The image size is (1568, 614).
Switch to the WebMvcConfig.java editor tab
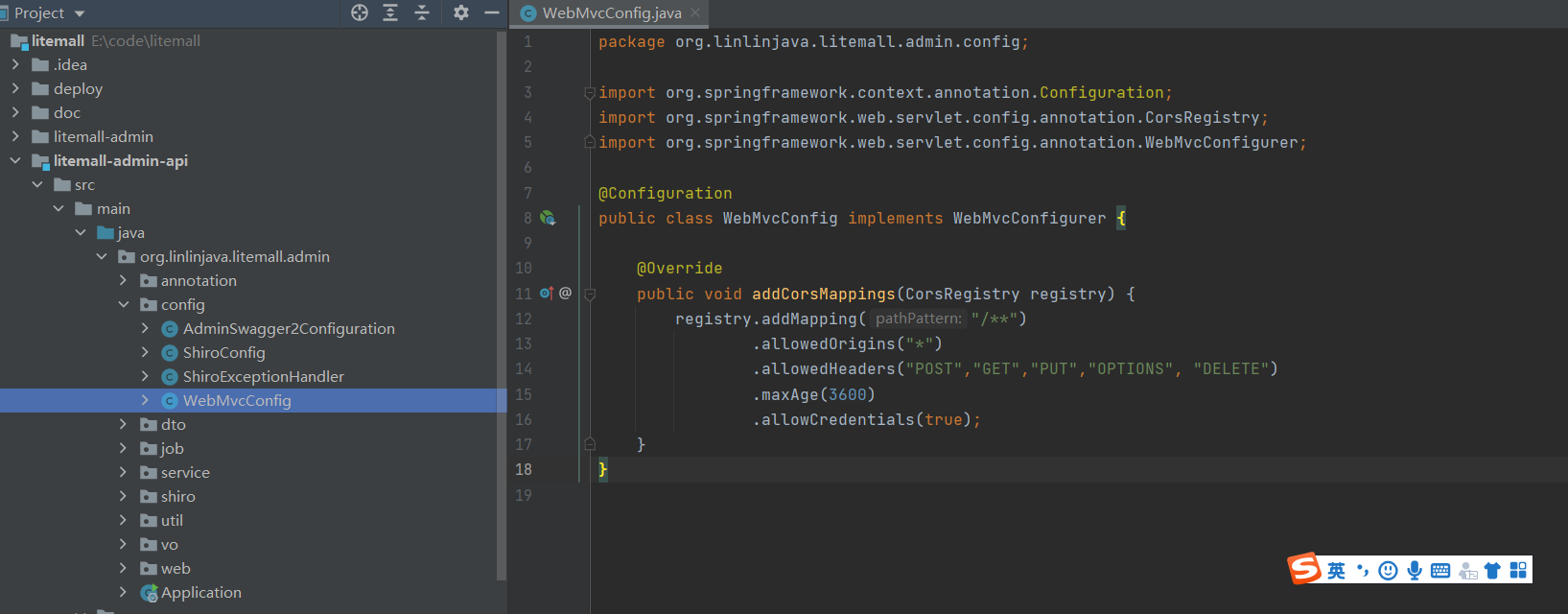[x=611, y=13]
